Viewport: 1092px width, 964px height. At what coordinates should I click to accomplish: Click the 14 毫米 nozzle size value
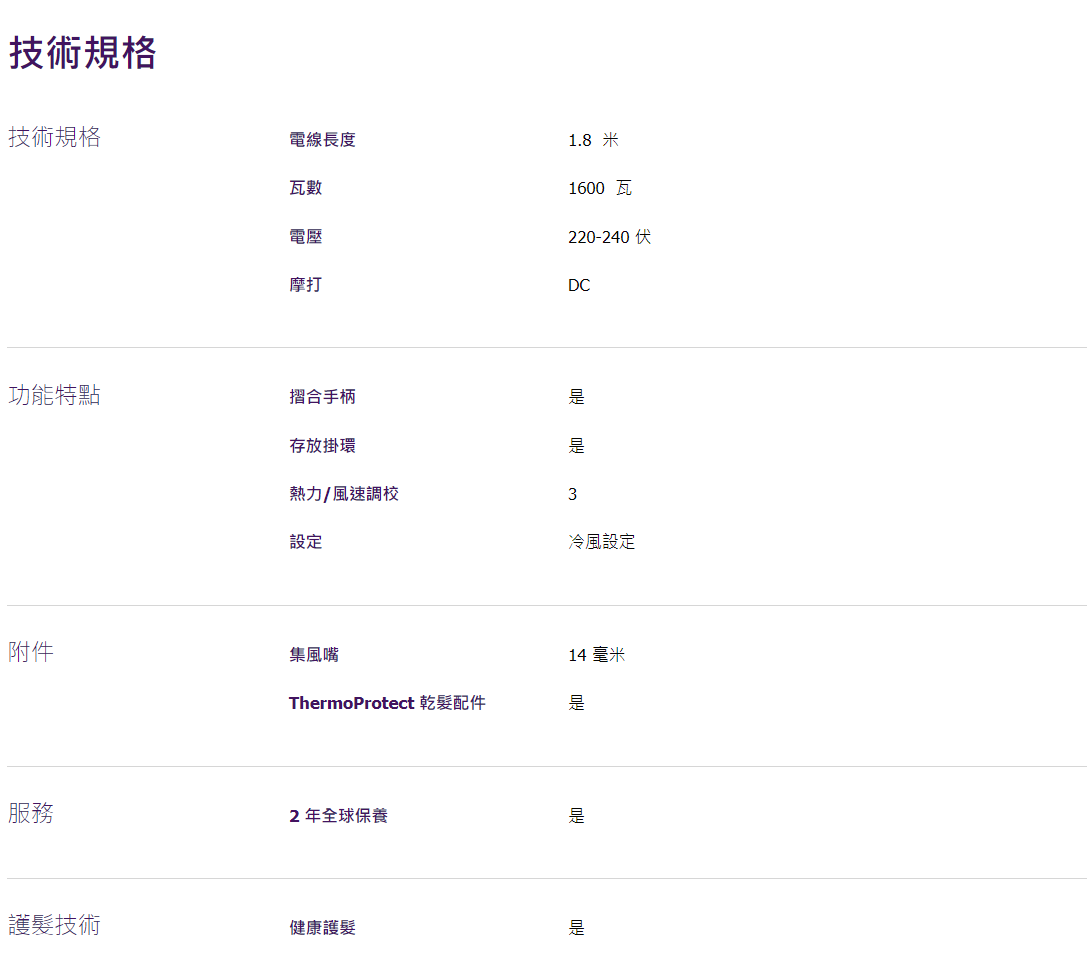pos(596,655)
